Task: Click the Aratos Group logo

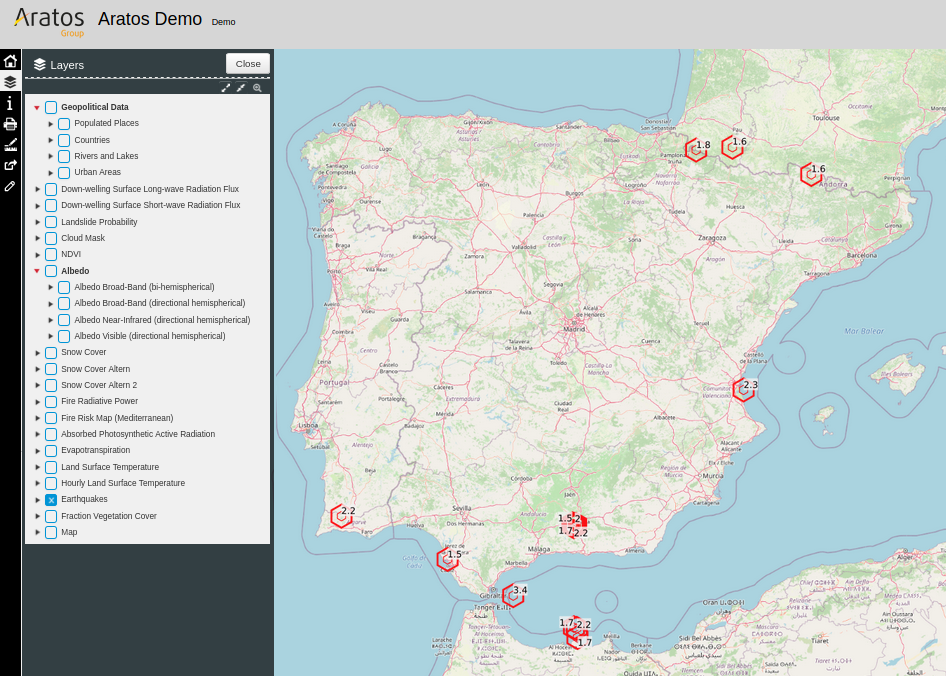Action: click(x=49, y=21)
